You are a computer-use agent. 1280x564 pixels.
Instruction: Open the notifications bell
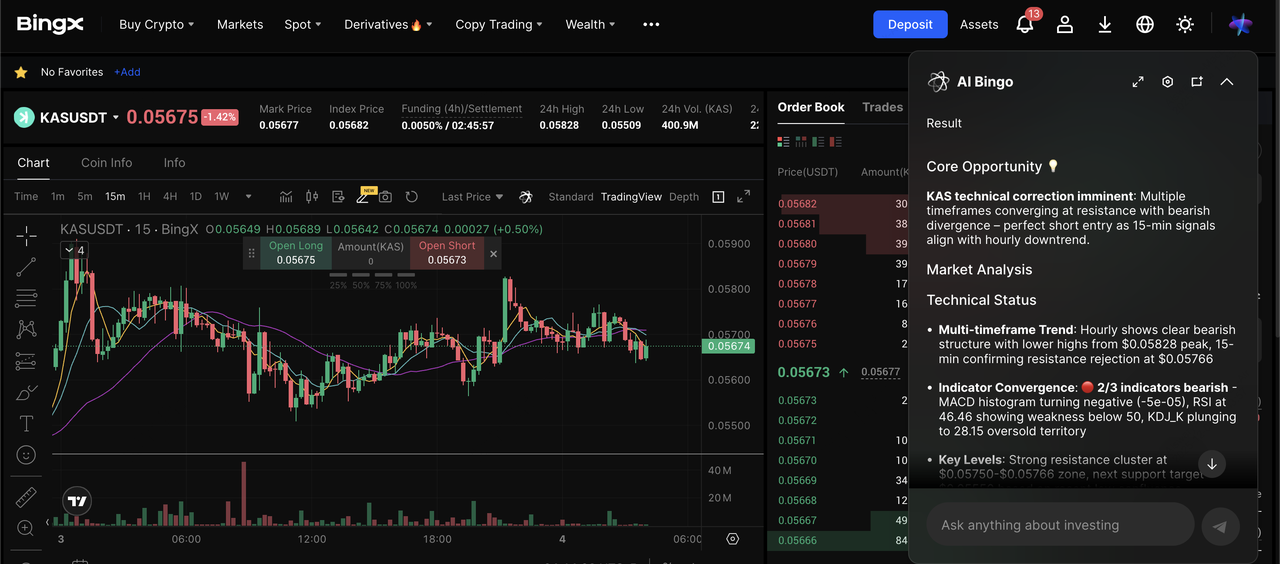click(x=1025, y=24)
